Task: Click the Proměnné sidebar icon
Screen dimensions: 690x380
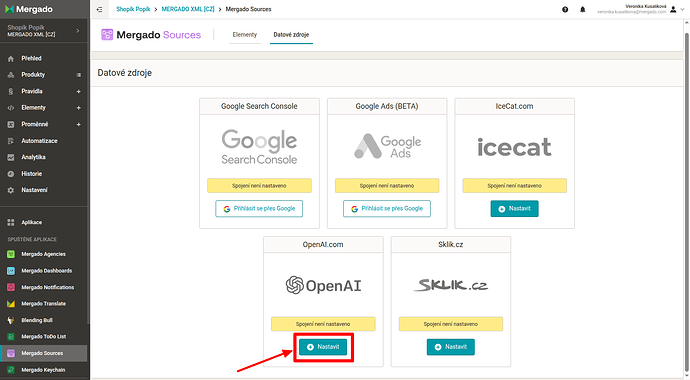Action: 11,124
